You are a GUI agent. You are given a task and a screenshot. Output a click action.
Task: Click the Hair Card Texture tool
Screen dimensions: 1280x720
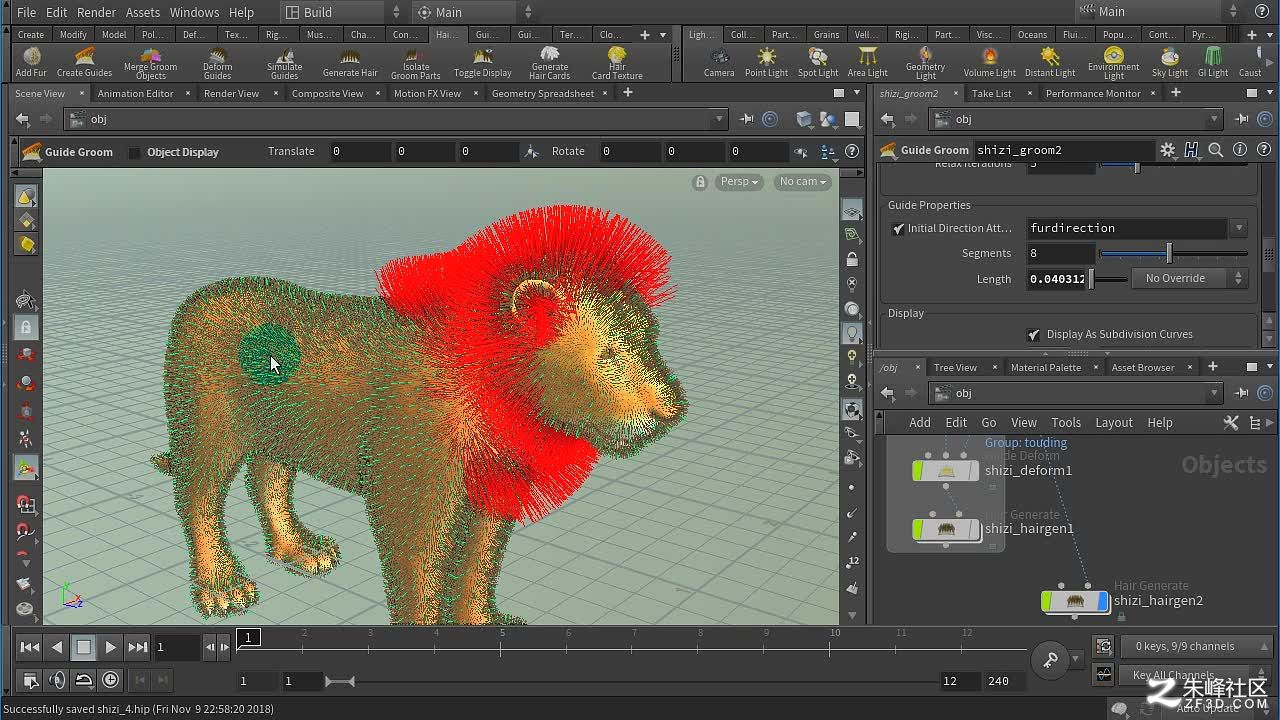tap(617, 63)
